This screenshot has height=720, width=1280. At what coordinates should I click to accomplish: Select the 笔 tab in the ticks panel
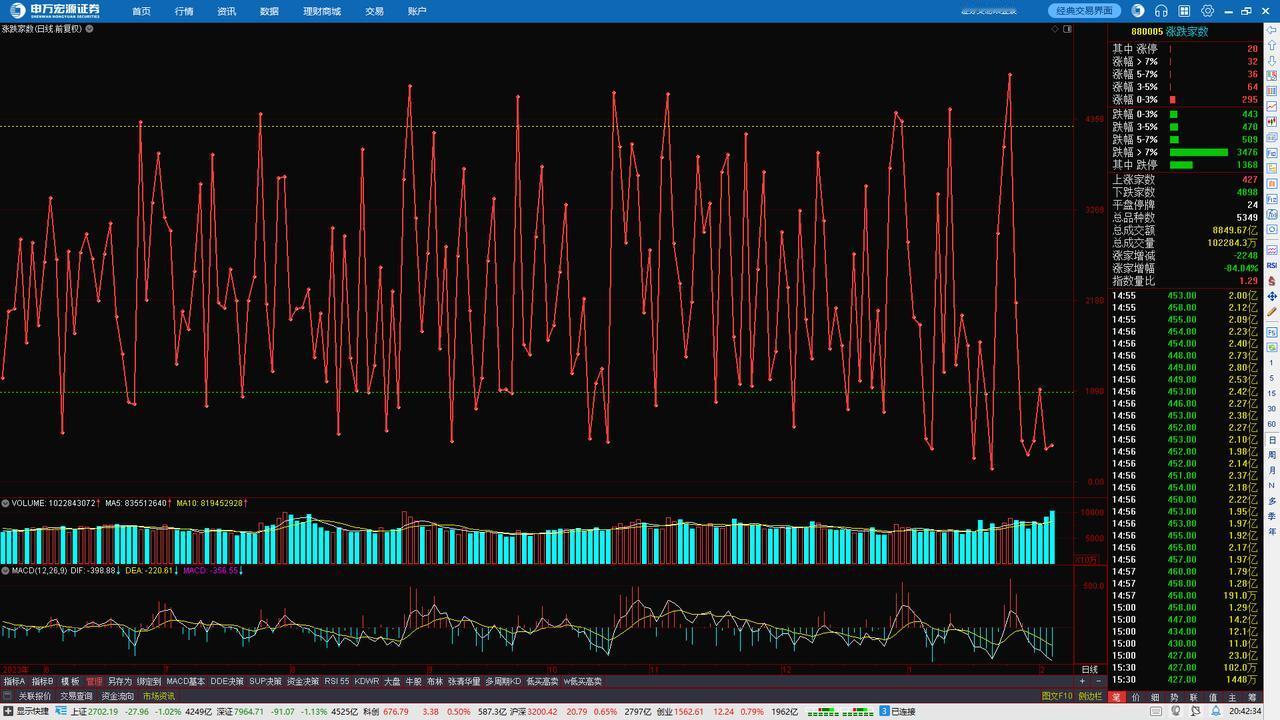click(1118, 697)
